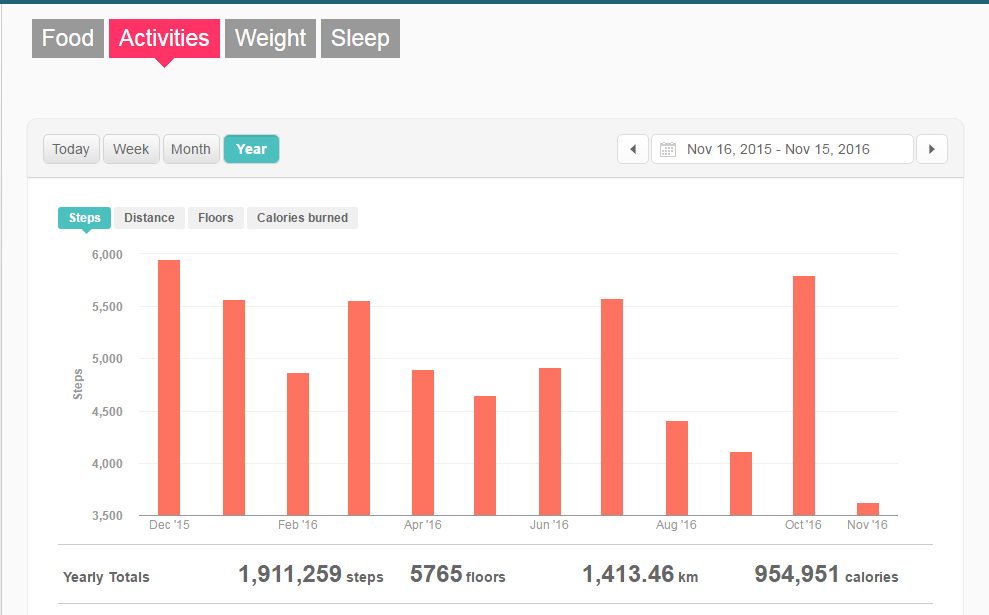Image resolution: width=989 pixels, height=615 pixels.
Task: Open the Food tab
Action: [68, 38]
